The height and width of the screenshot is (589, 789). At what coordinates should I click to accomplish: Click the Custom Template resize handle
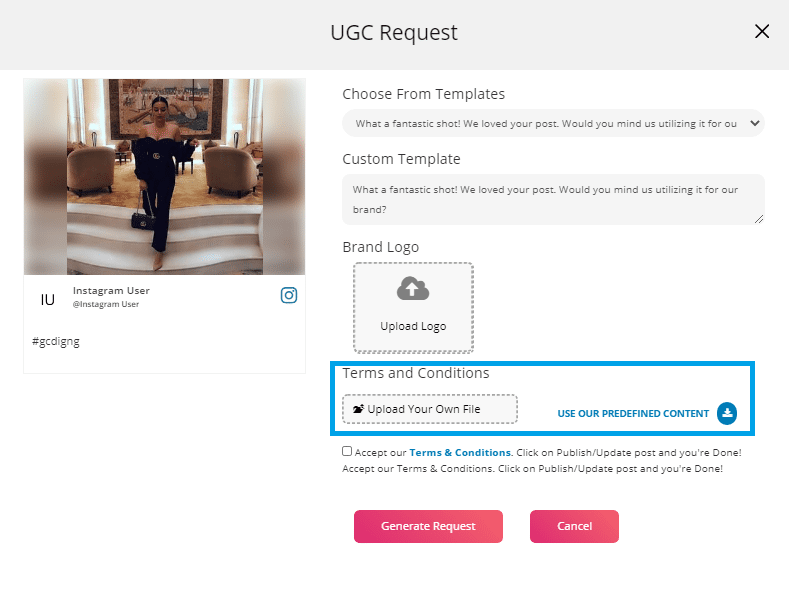click(x=759, y=219)
